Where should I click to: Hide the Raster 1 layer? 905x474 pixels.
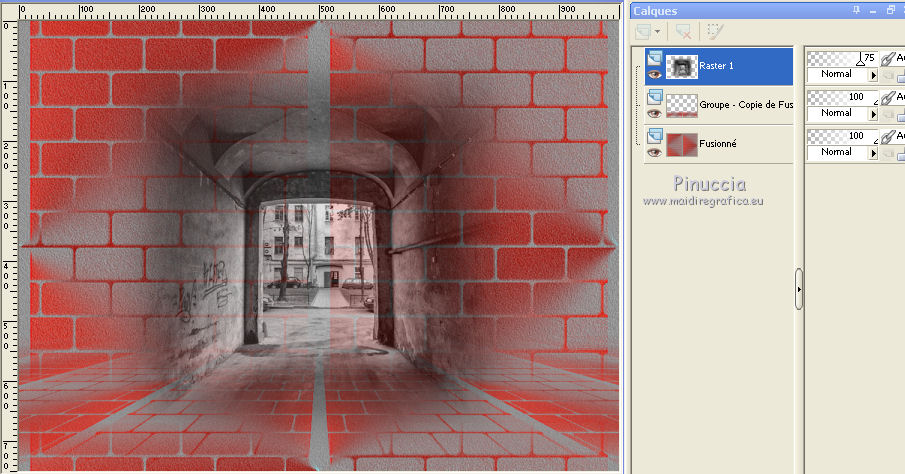[654, 74]
